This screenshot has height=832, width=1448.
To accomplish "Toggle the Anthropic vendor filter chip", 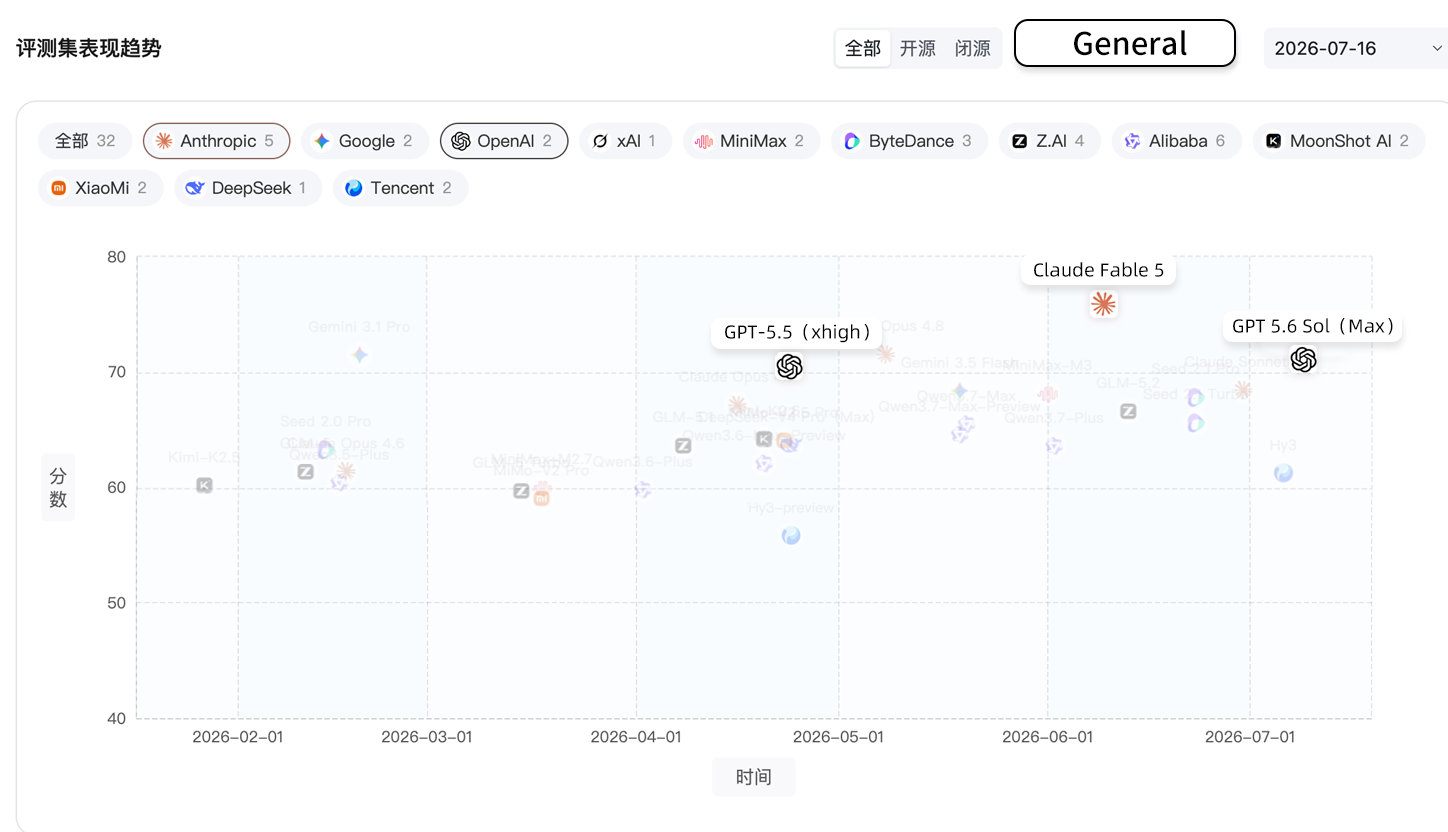I will click(x=216, y=141).
